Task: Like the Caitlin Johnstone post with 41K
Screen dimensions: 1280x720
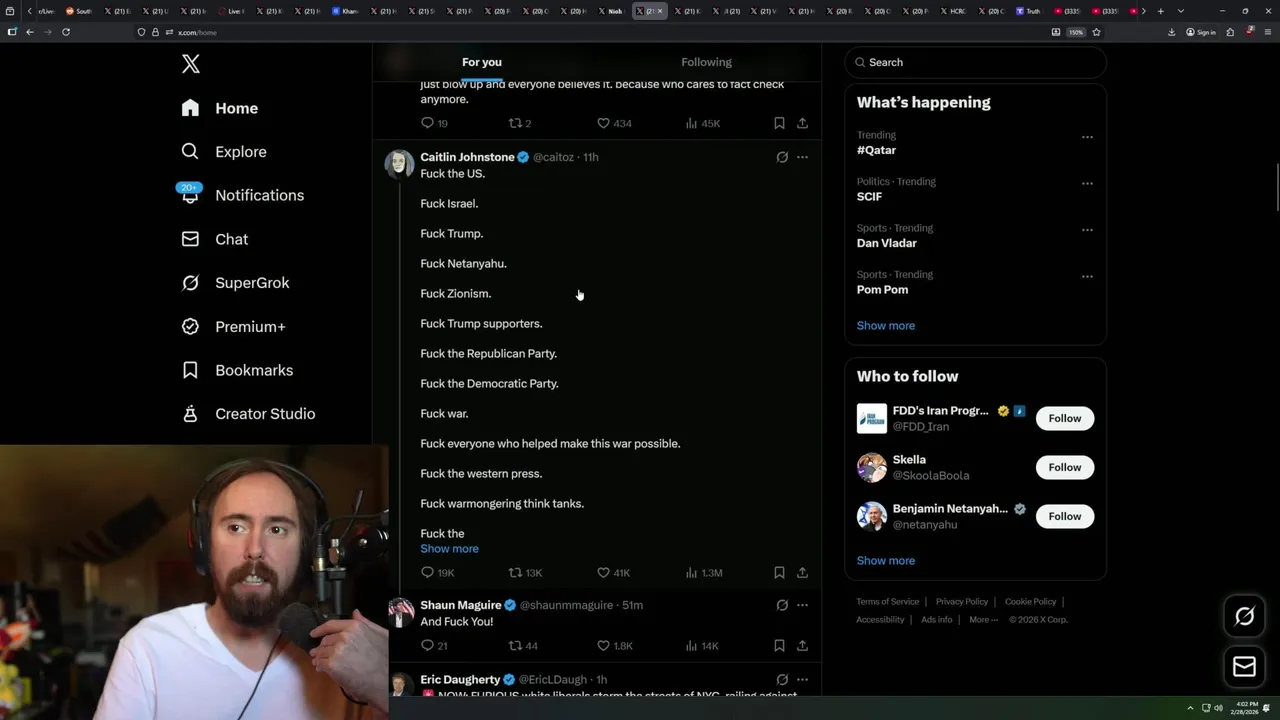Action: pos(613,573)
